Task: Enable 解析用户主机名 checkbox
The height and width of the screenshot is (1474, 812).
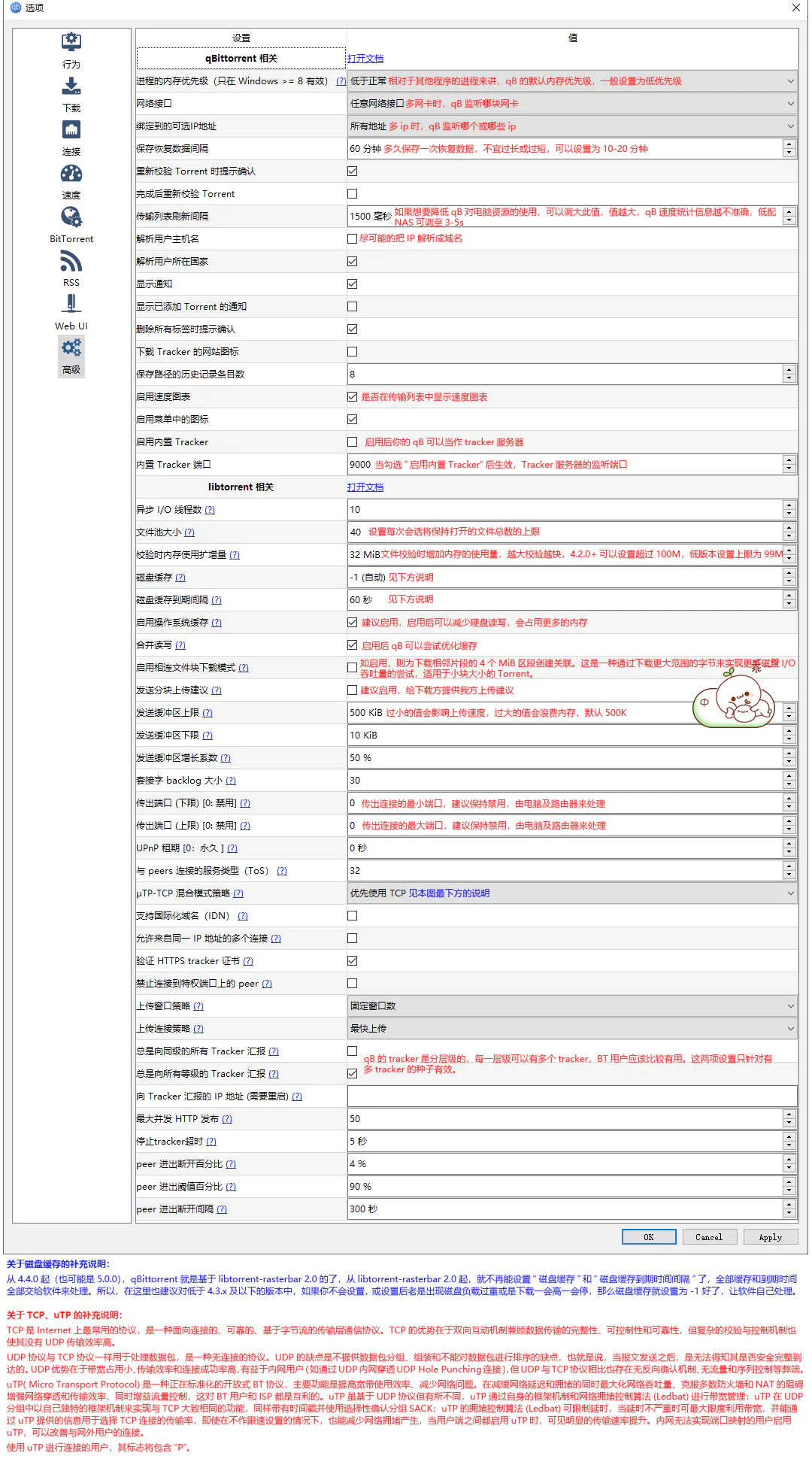Action: pyautogui.click(x=352, y=239)
